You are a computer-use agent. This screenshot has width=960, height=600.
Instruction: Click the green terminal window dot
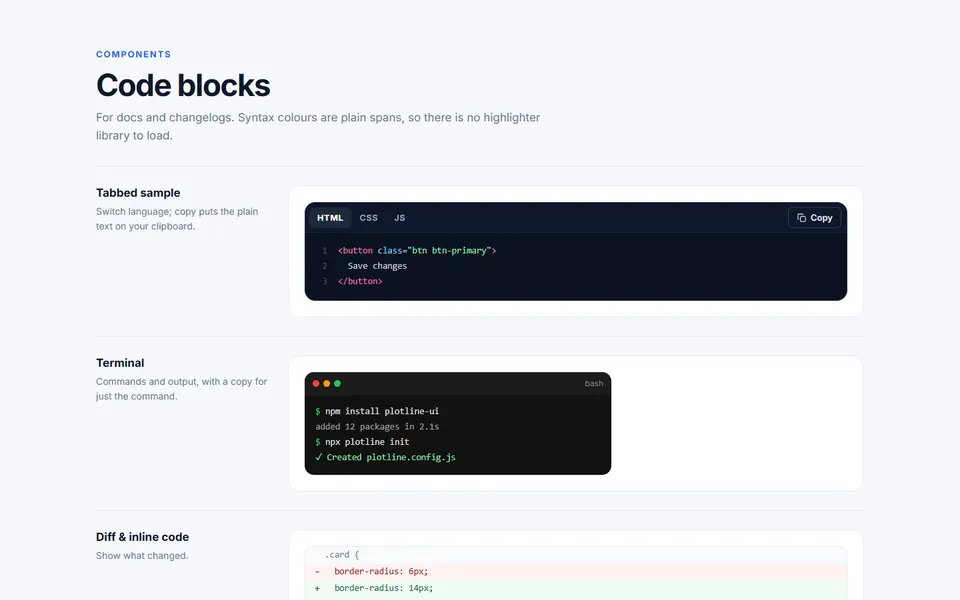click(337, 384)
